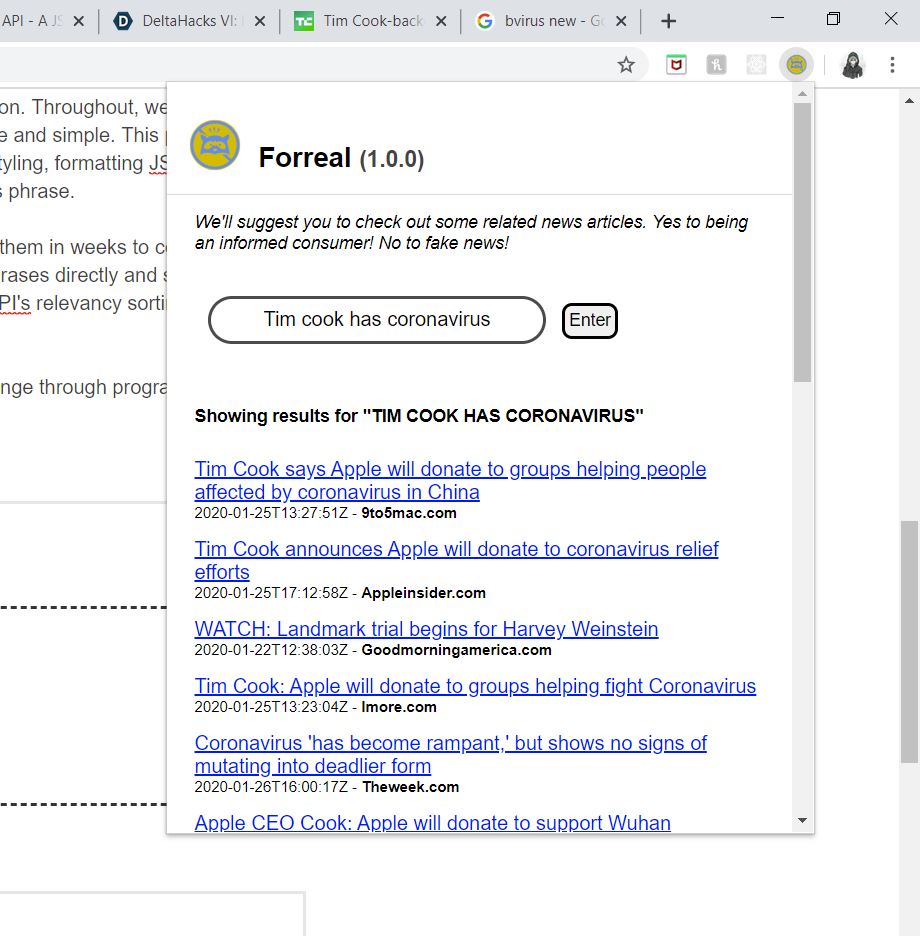
Task: Open the 9to5mac article about Apple donating
Action: [450, 481]
